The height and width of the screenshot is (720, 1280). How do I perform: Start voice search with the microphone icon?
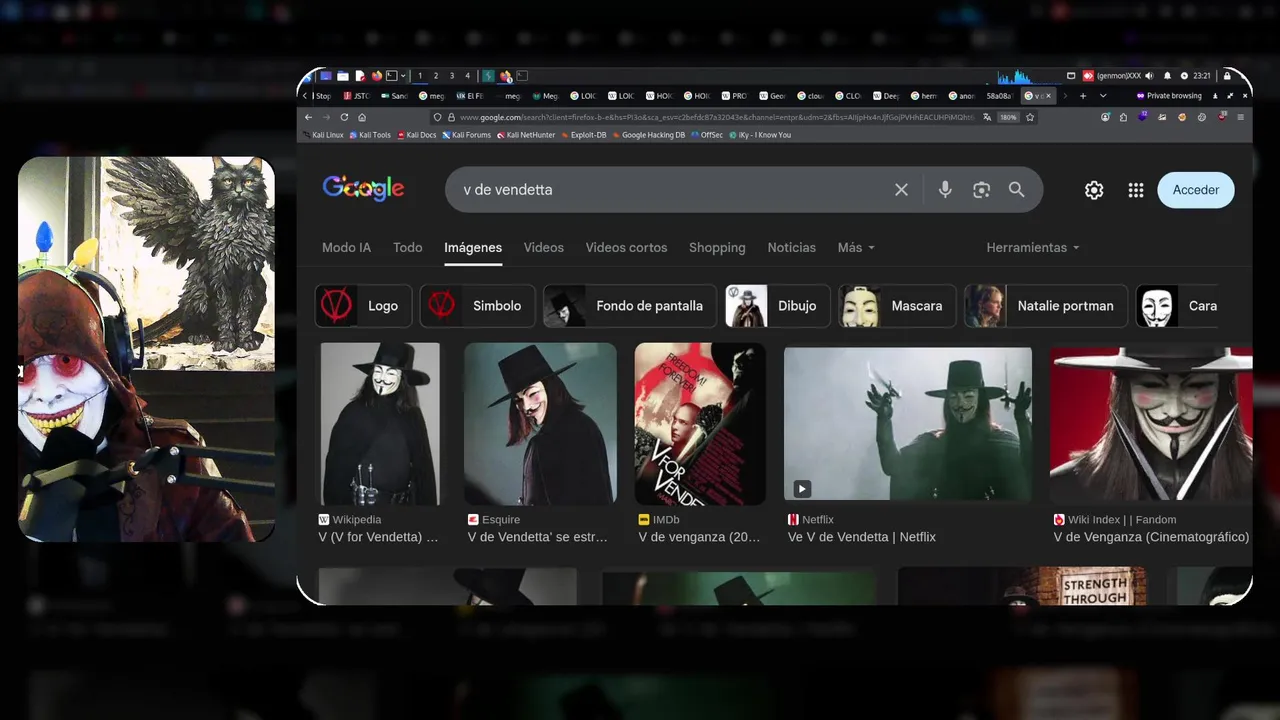(x=945, y=189)
